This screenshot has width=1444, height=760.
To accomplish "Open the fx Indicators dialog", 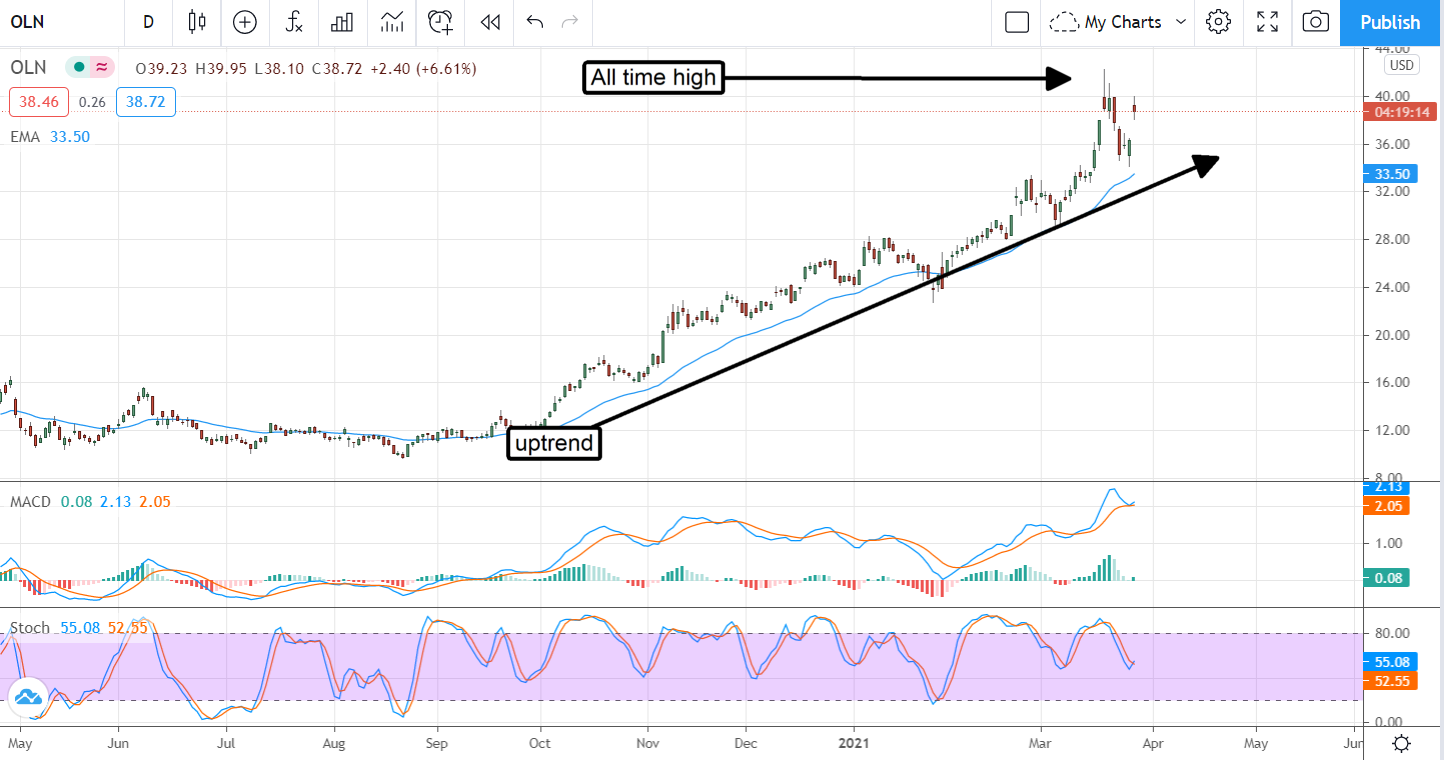I will 294,21.
